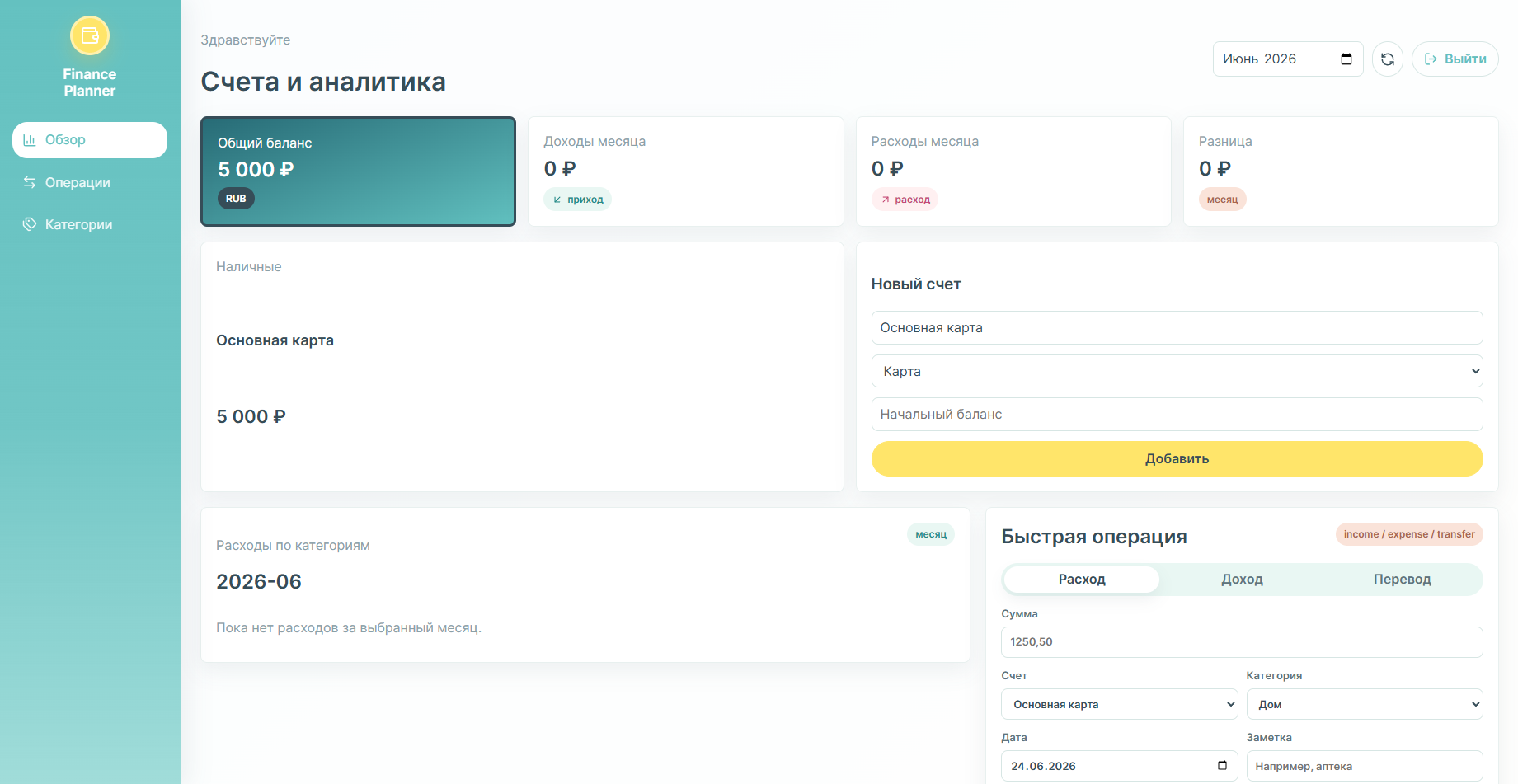Click the месяц badge in Разница card
This screenshot has height=784, width=1518.
[1222, 200]
